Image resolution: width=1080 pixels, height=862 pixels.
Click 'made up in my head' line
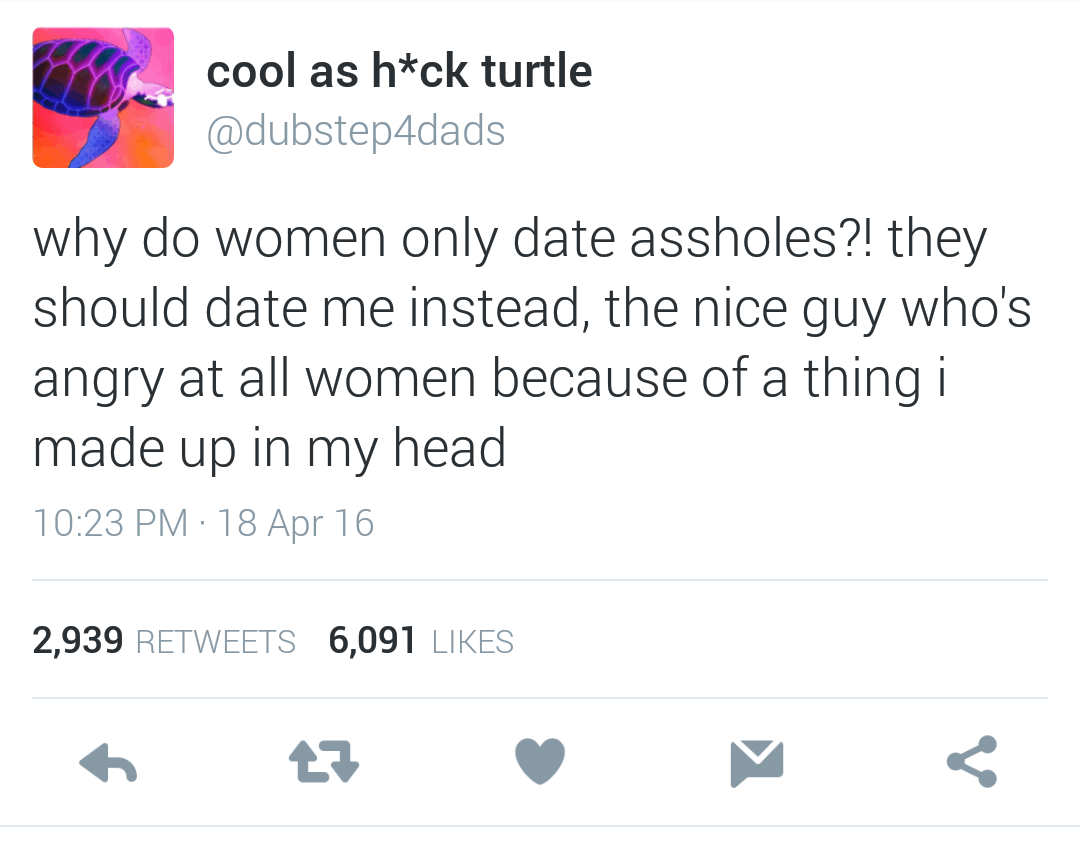pyautogui.click(x=269, y=449)
